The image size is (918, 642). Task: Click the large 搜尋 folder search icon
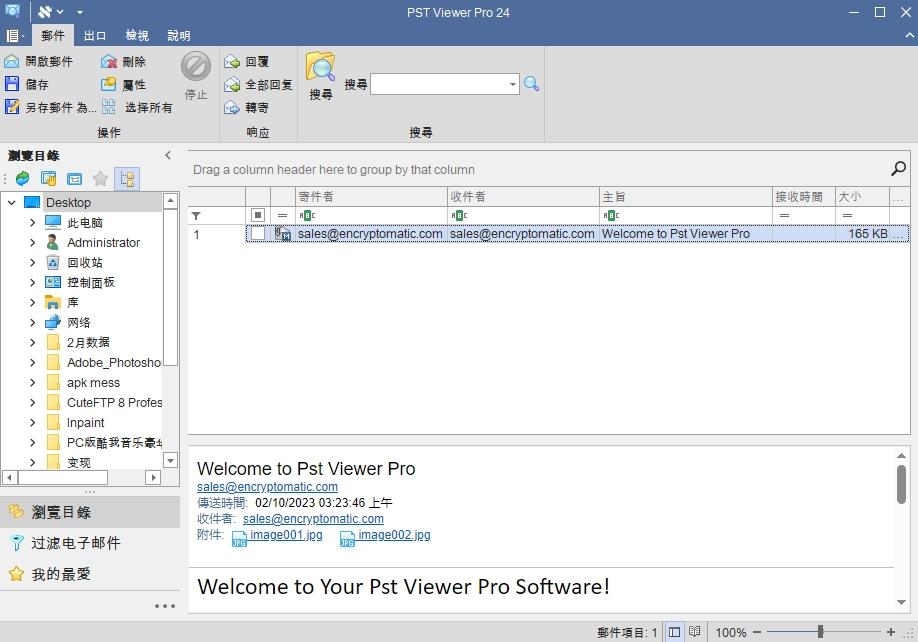coord(320,68)
